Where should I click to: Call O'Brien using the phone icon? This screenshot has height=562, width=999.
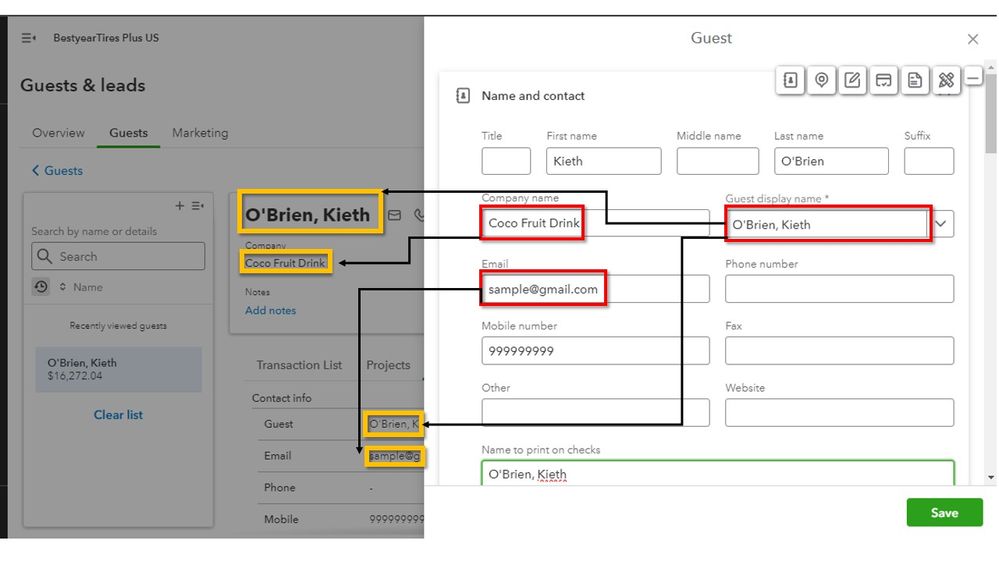tap(419, 215)
